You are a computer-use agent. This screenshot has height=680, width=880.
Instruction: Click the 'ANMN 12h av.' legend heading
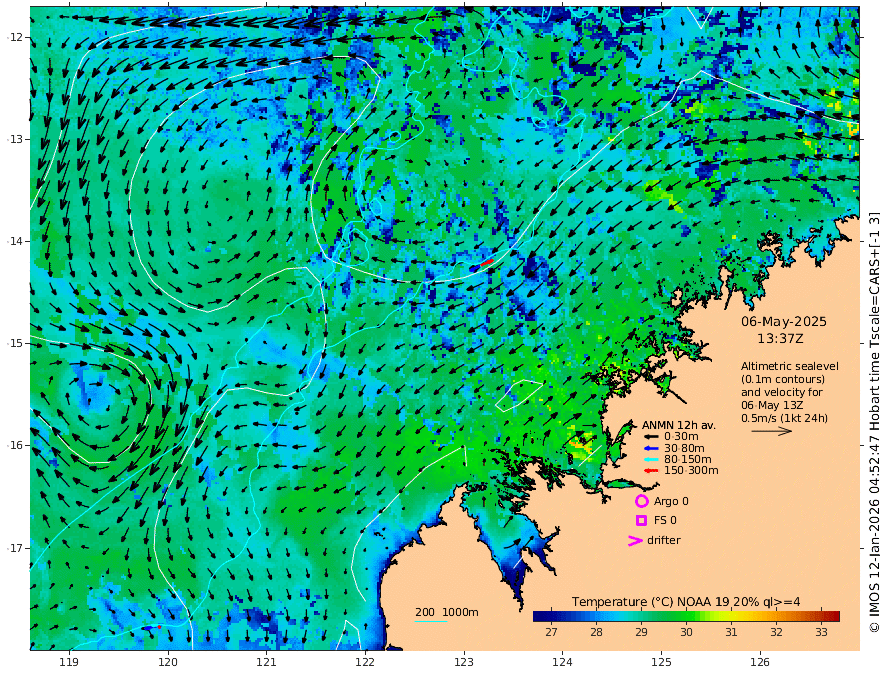click(x=679, y=425)
